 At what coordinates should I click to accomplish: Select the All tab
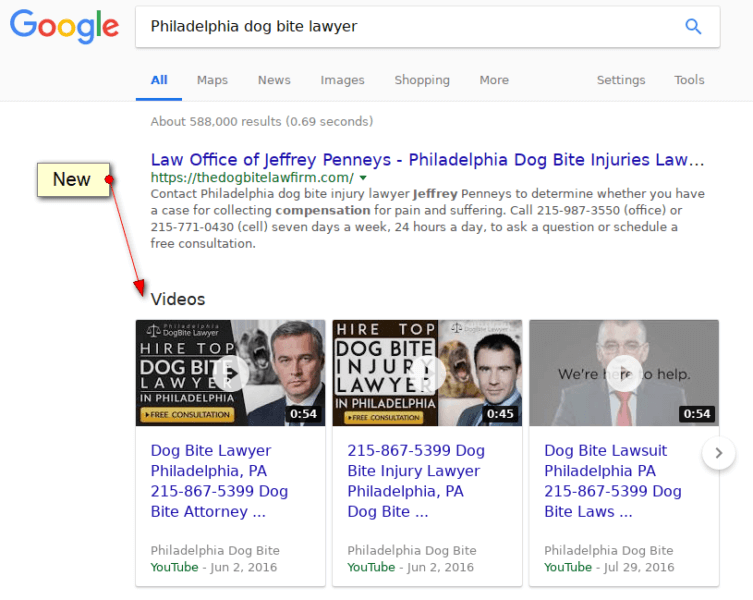[159, 80]
